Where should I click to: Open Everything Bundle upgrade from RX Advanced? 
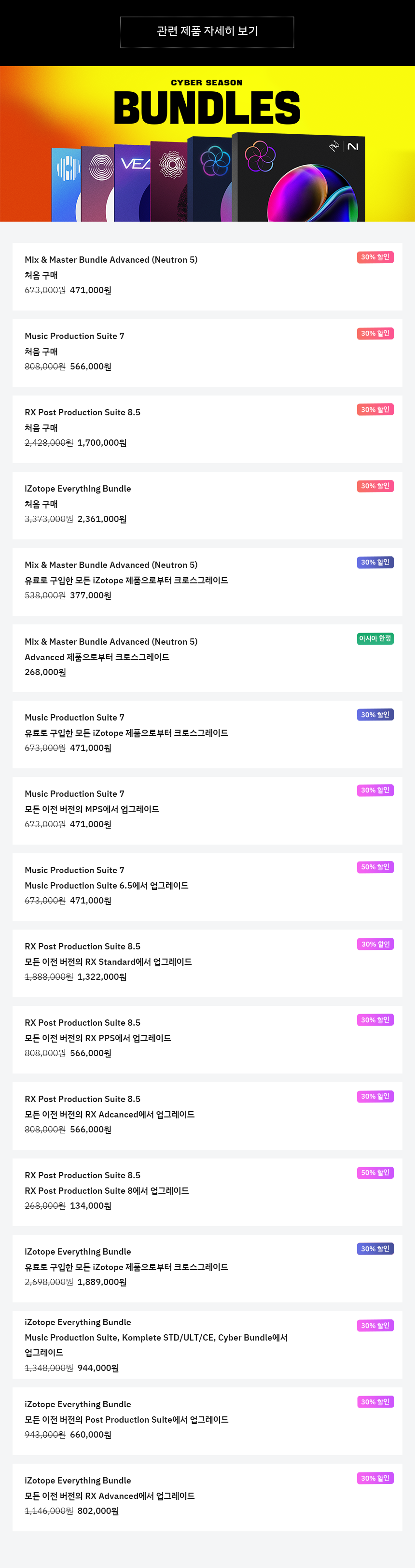pyautogui.click(x=207, y=1497)
